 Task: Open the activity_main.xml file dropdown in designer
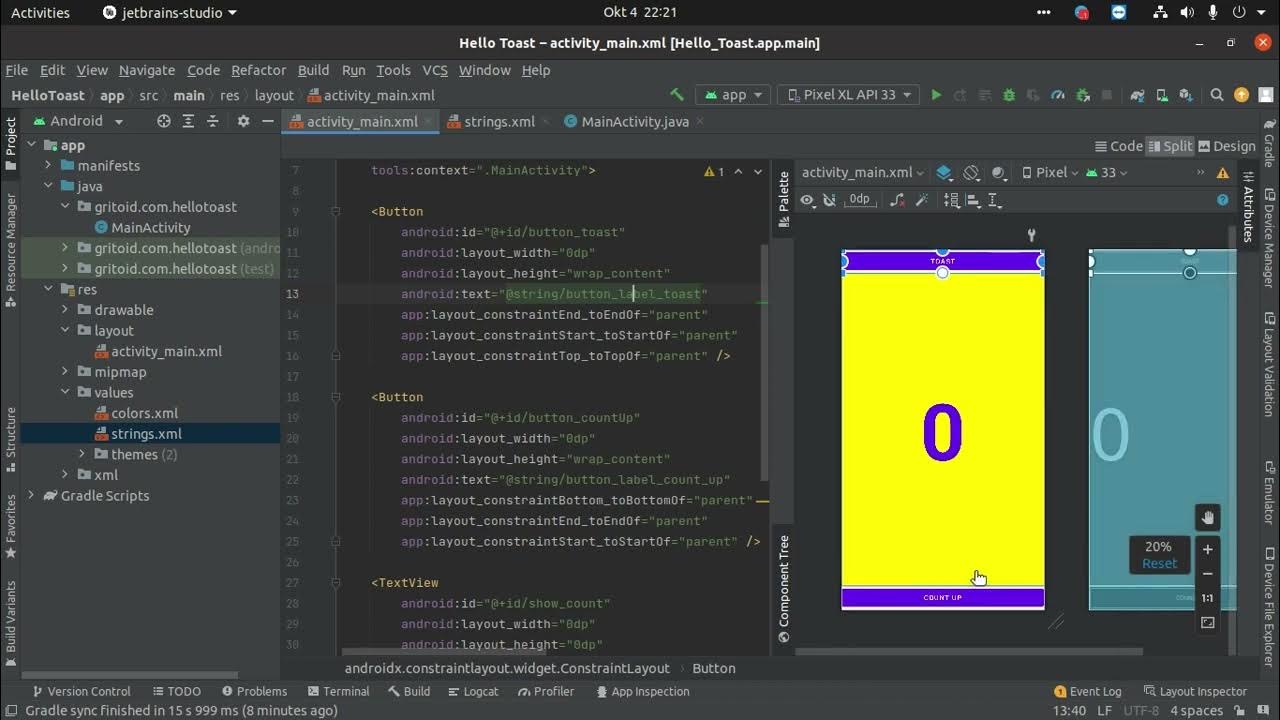[862, 172]
